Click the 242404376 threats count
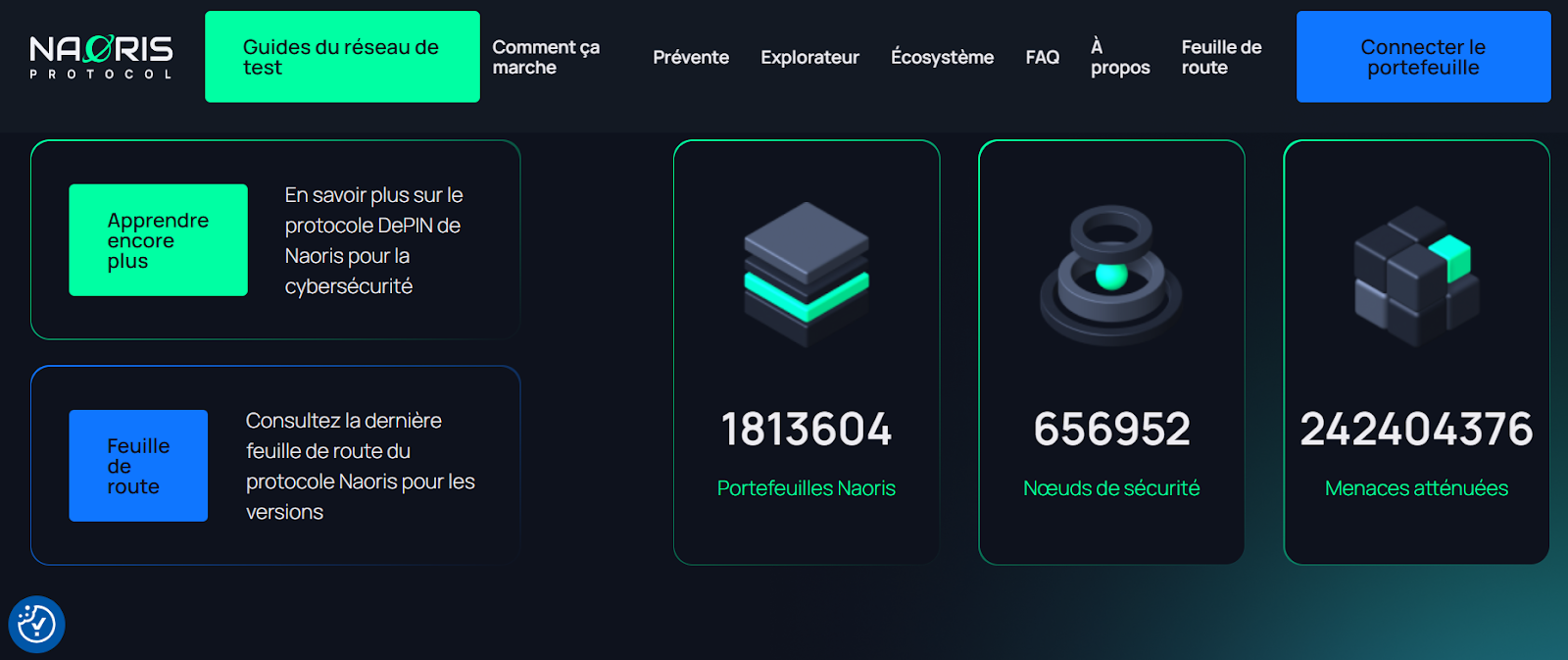Image resolution: width=1568 pixels, height=660 pixels. pyautogui.click(x=1416, y=429)
